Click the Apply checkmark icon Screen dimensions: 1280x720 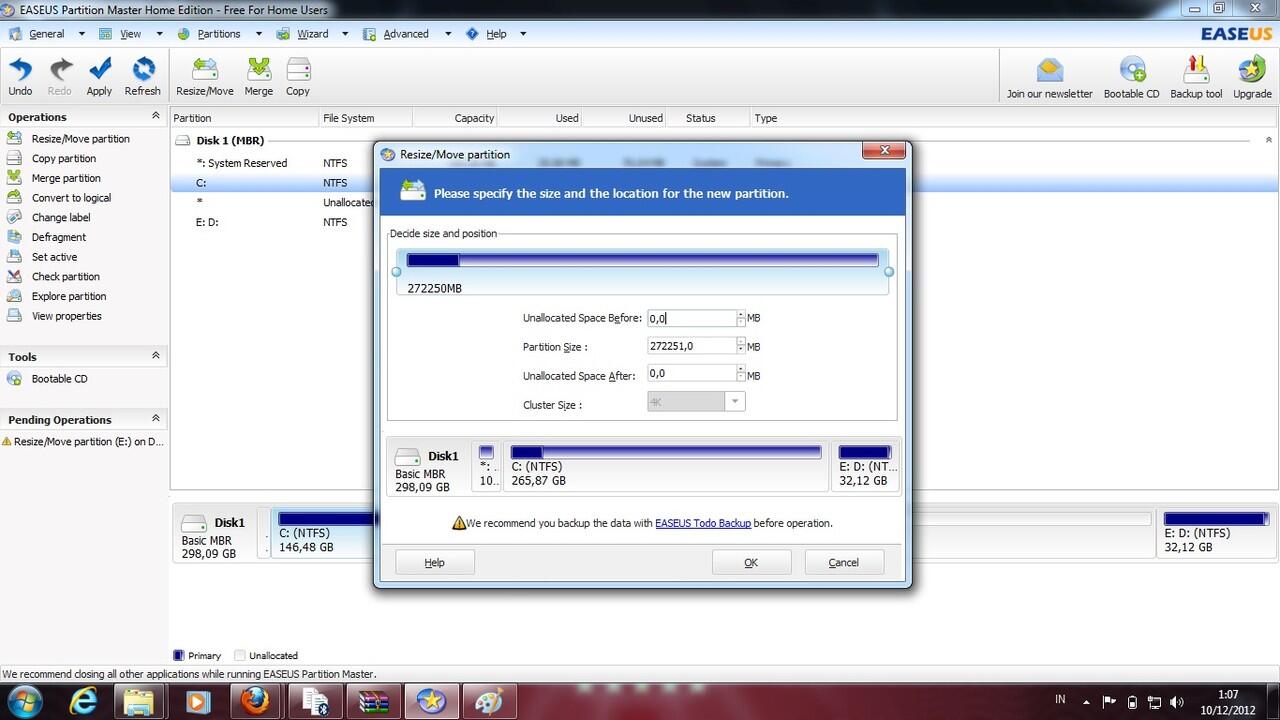coord(99,72)
